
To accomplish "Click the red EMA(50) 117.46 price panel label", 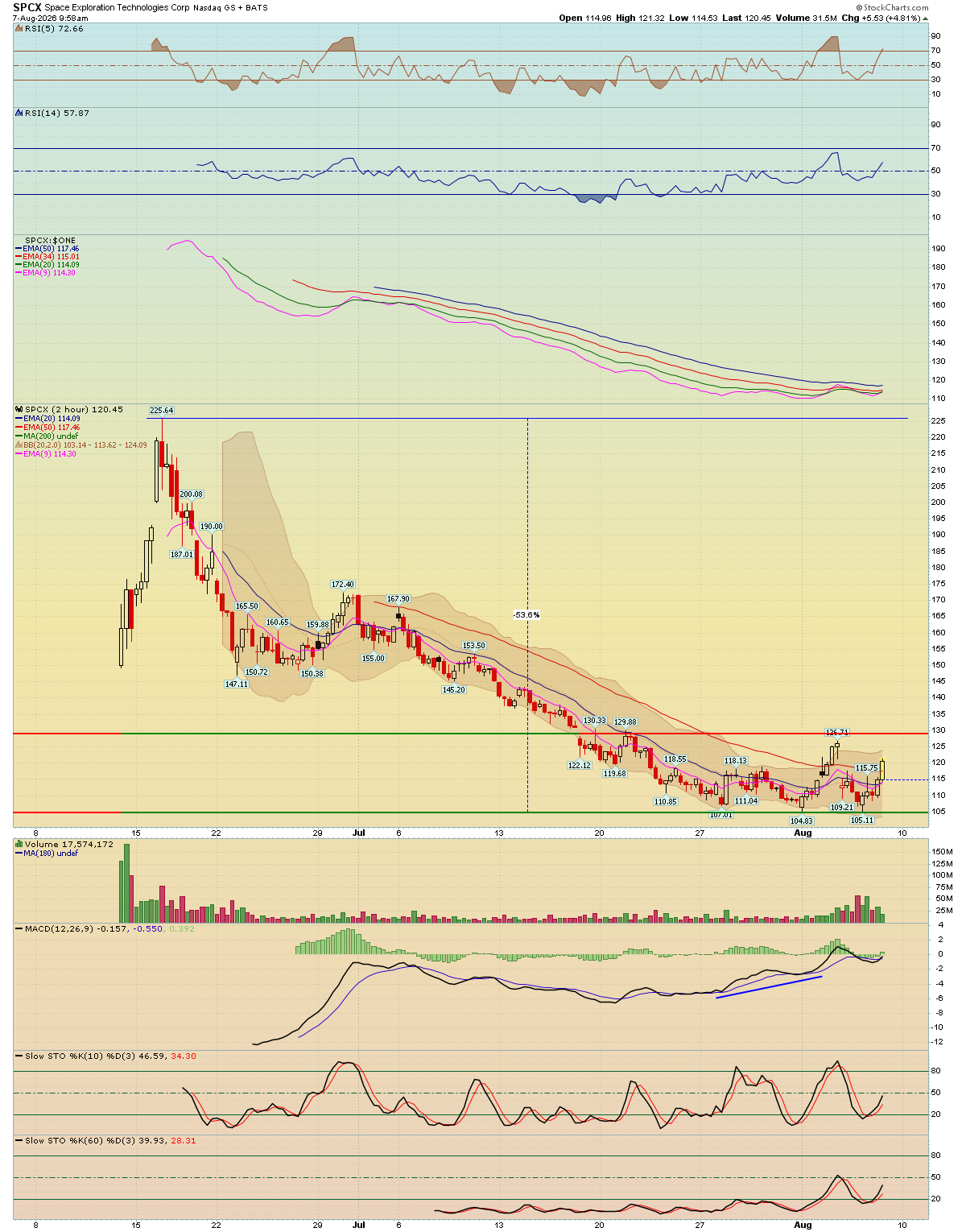I will tap(51, 428).
